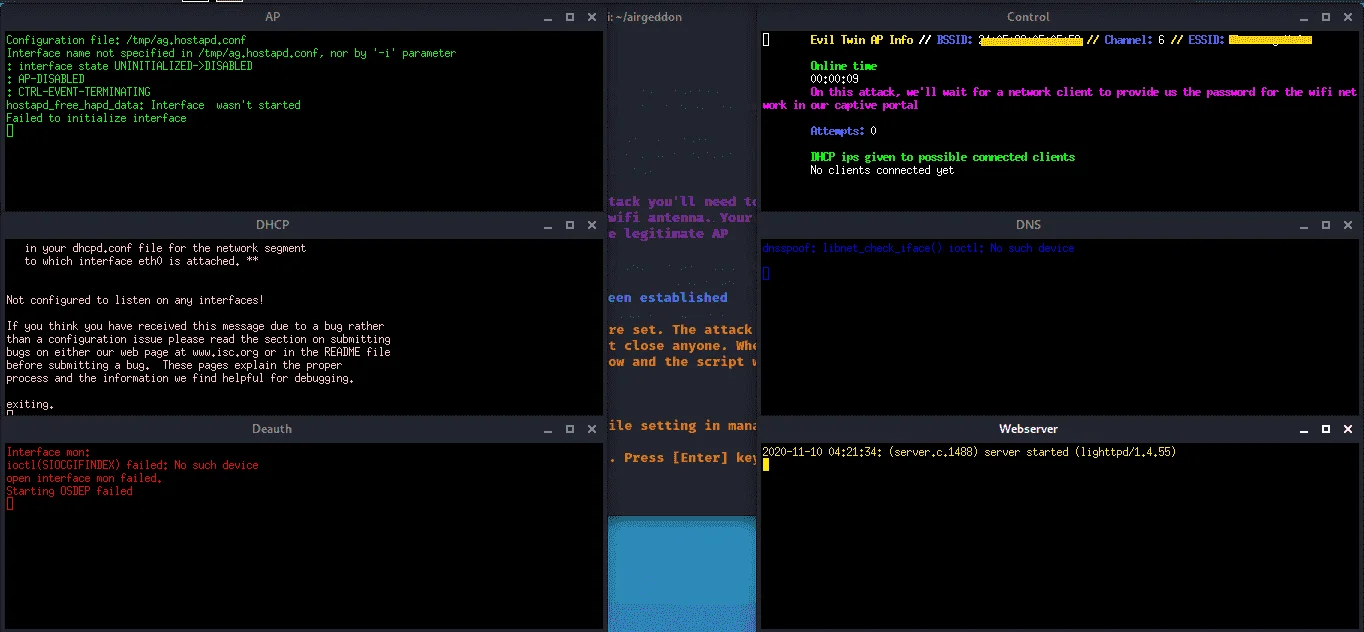Click the 'exiting.' line in DHCP

[30, 405]
